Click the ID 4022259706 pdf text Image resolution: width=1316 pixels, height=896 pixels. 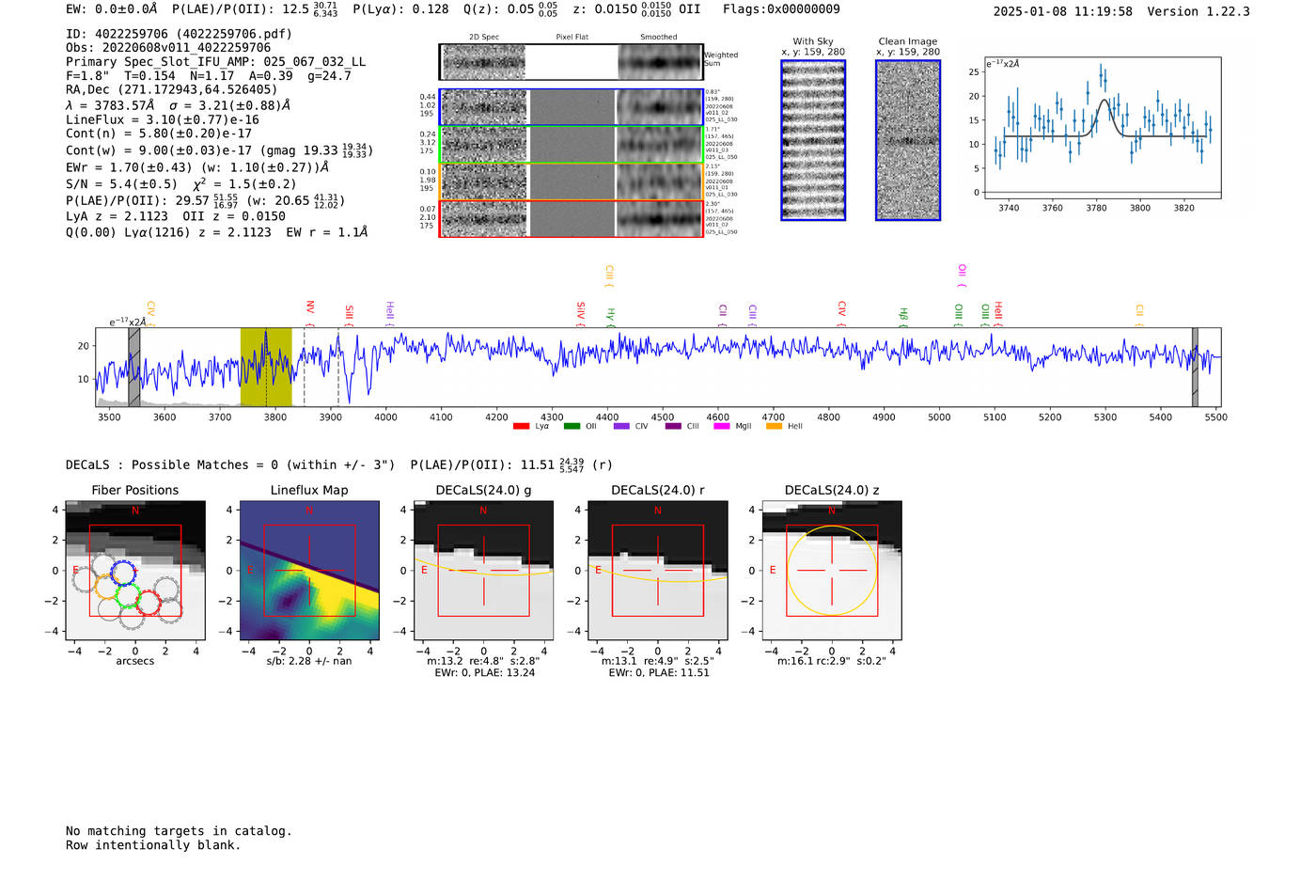coord(179,34)
